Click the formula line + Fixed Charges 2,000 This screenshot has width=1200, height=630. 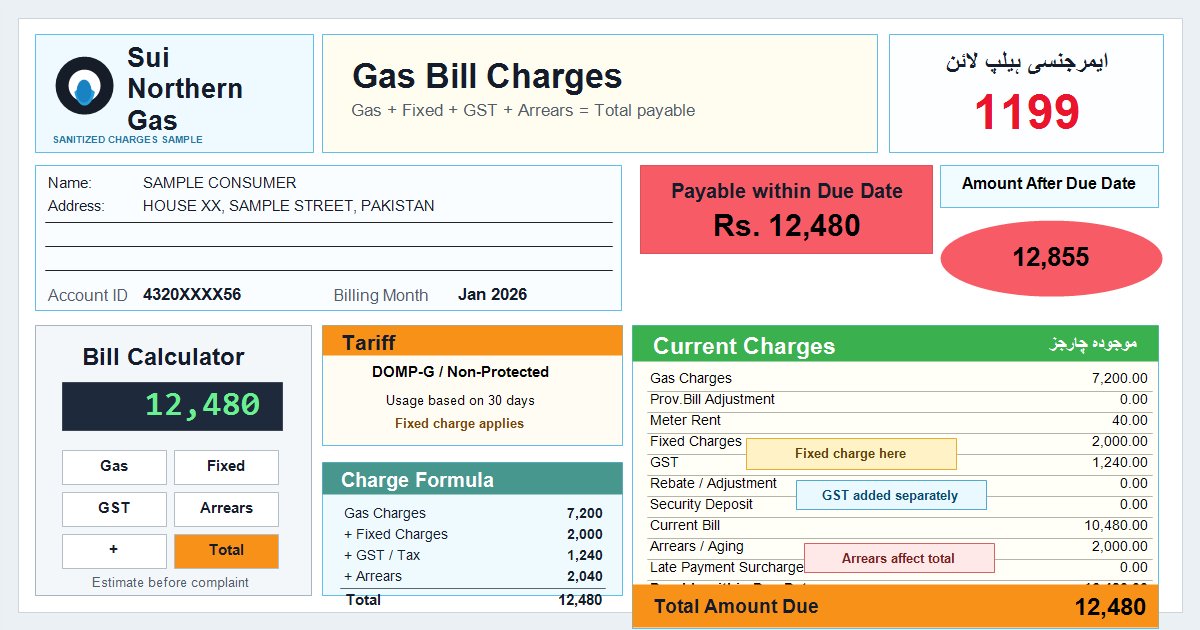coord(473,534)
